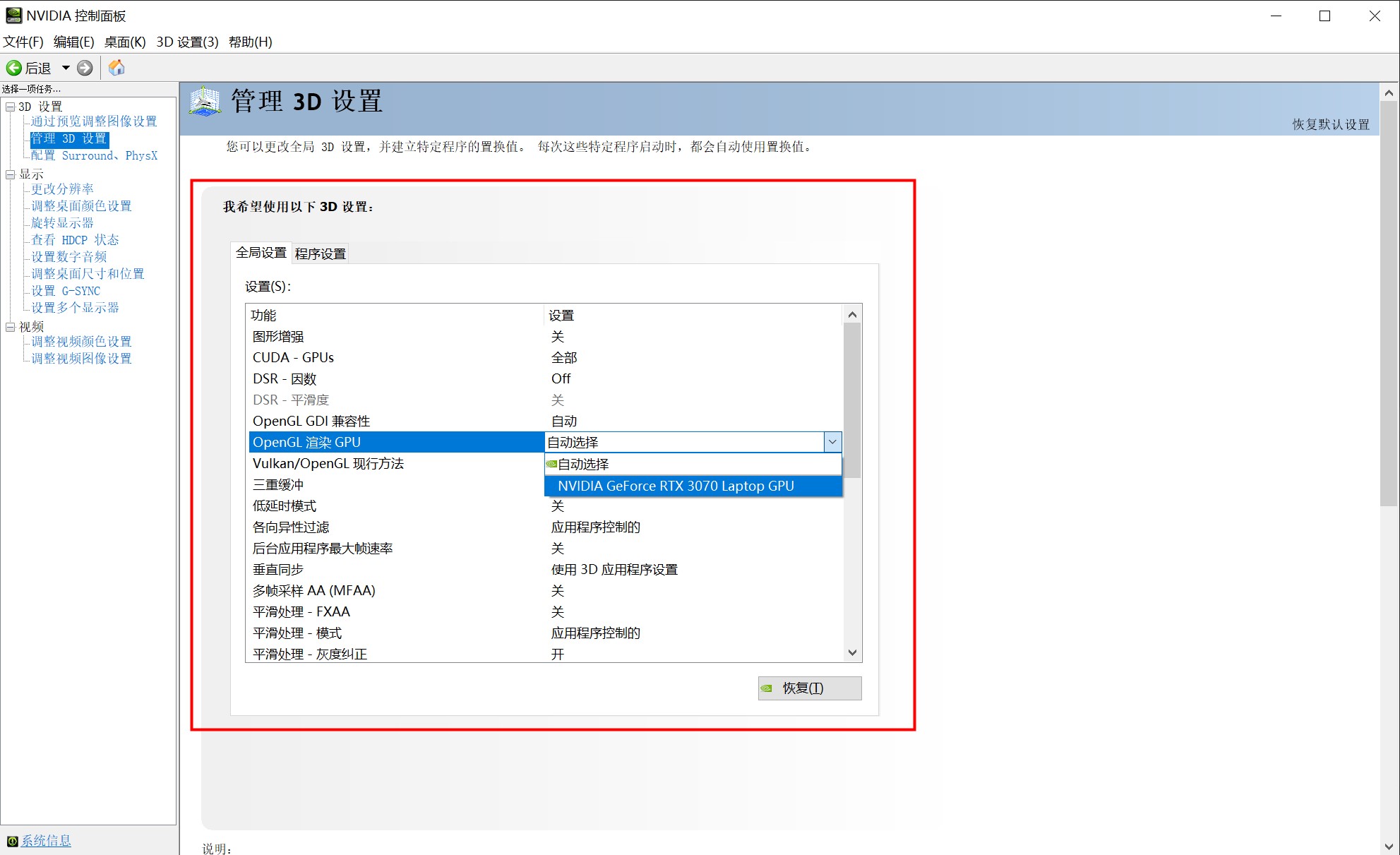Screen dimensions: 1400x855
Task: Select the CUDA - GPUs setting row
Action: (x=544, y=358)
